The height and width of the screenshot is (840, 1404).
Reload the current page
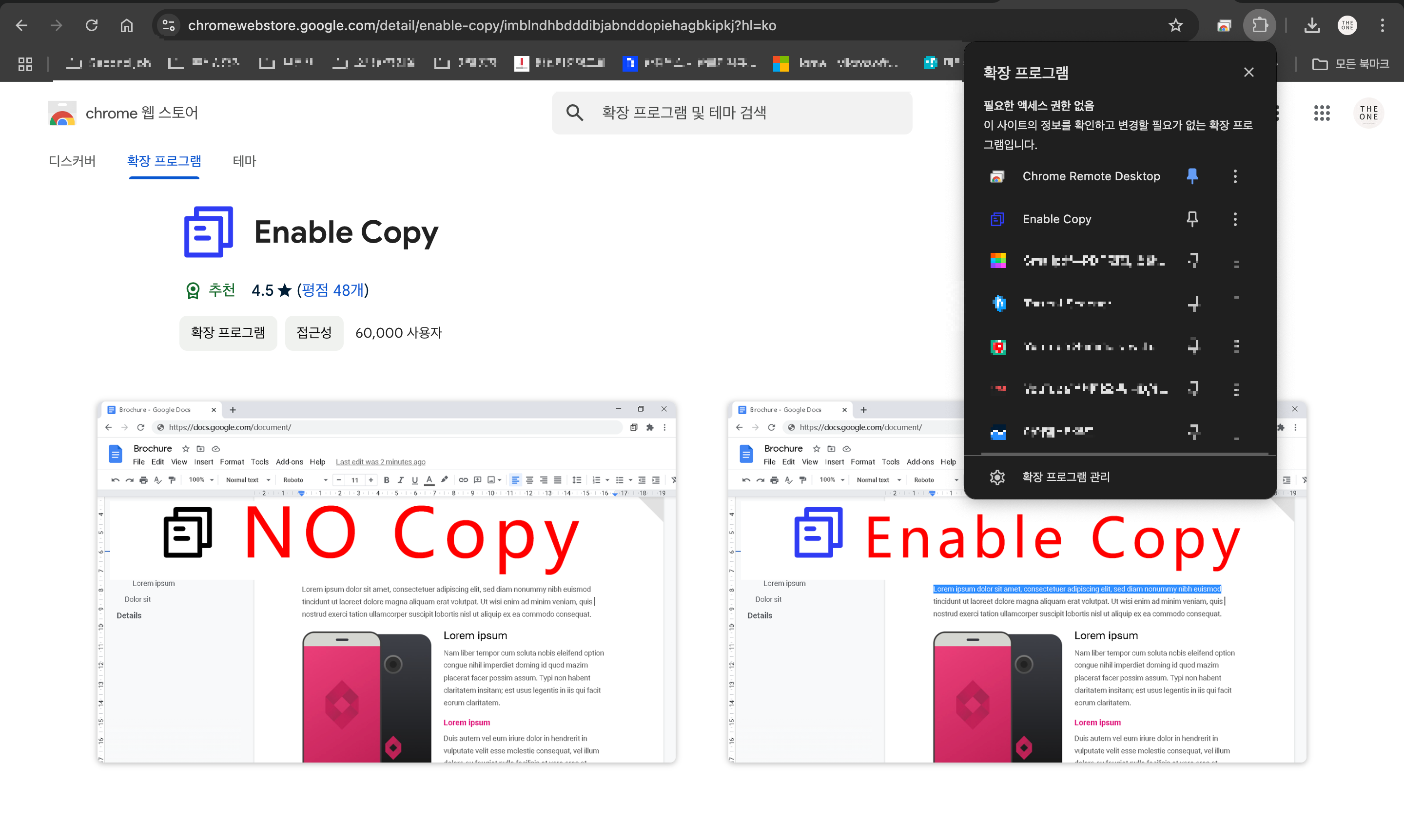92,25
